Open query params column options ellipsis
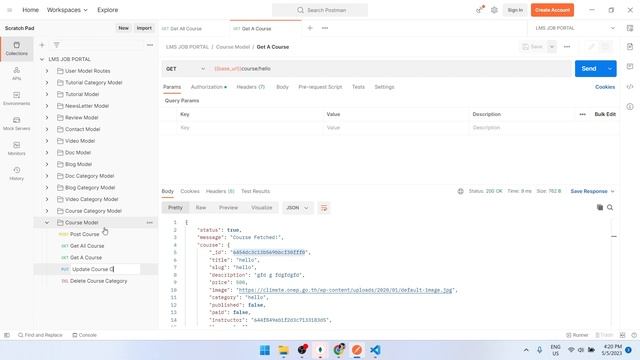The height and width of the screenshot is (360, 640). click(582, 114)
